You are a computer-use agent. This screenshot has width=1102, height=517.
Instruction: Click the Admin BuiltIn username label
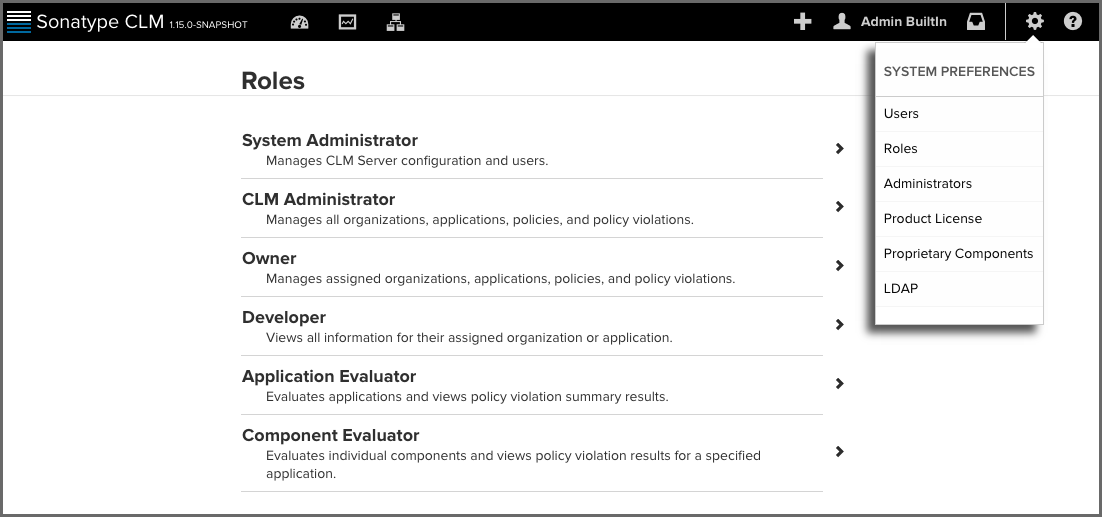(x=904, y=22)
